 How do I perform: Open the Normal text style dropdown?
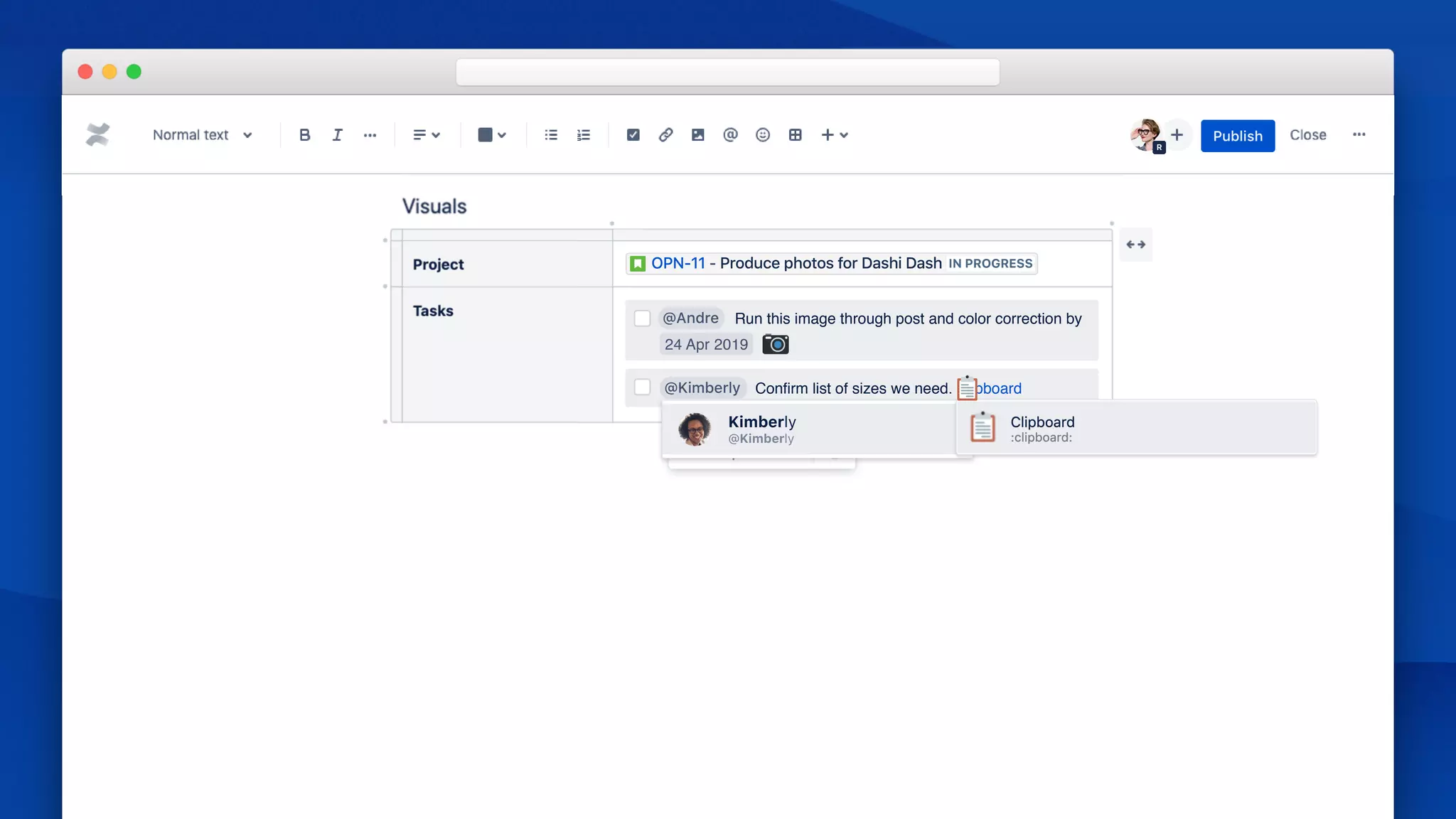(203, 135)
